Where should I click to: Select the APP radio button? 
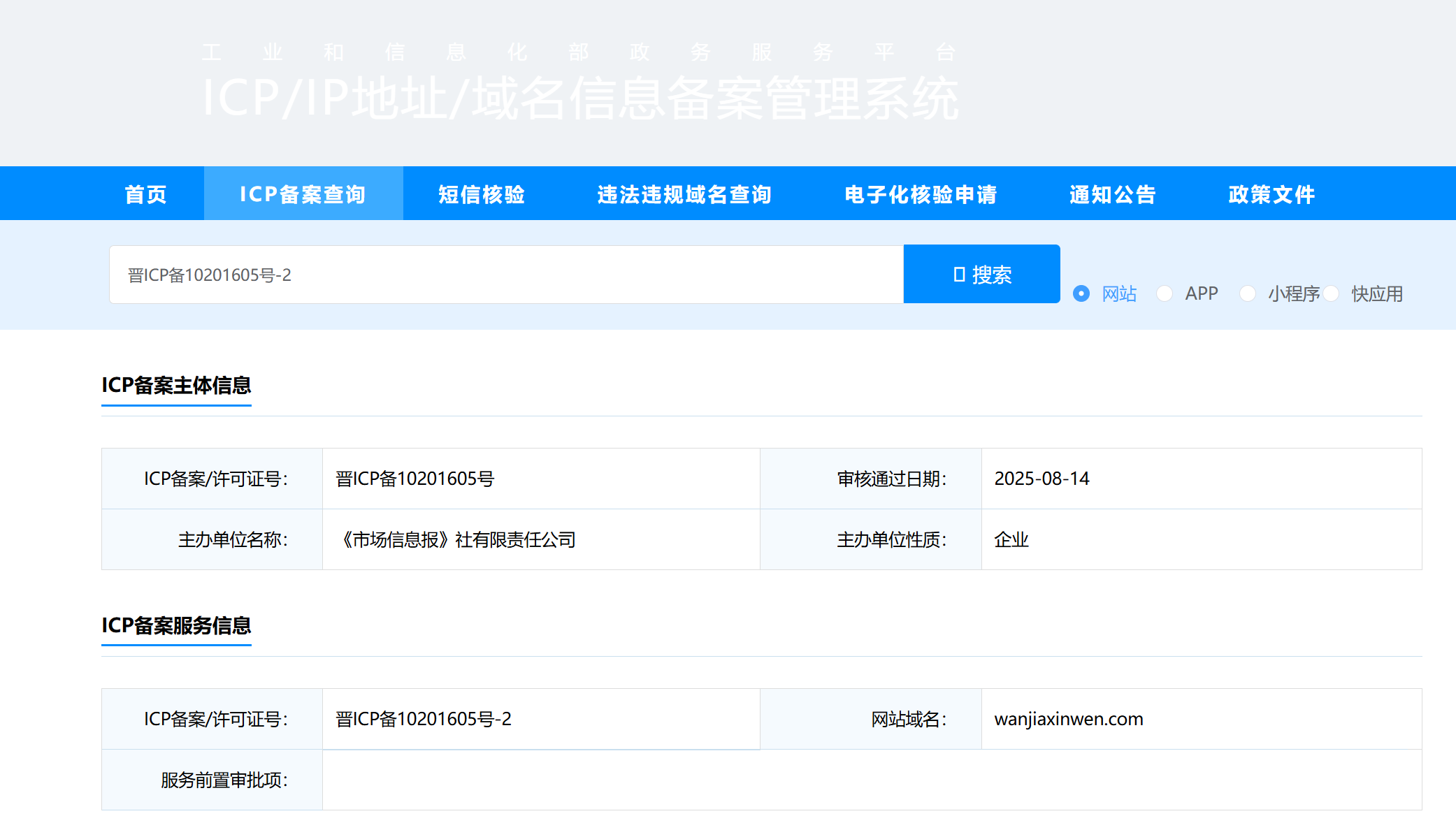coord(1165,293)
